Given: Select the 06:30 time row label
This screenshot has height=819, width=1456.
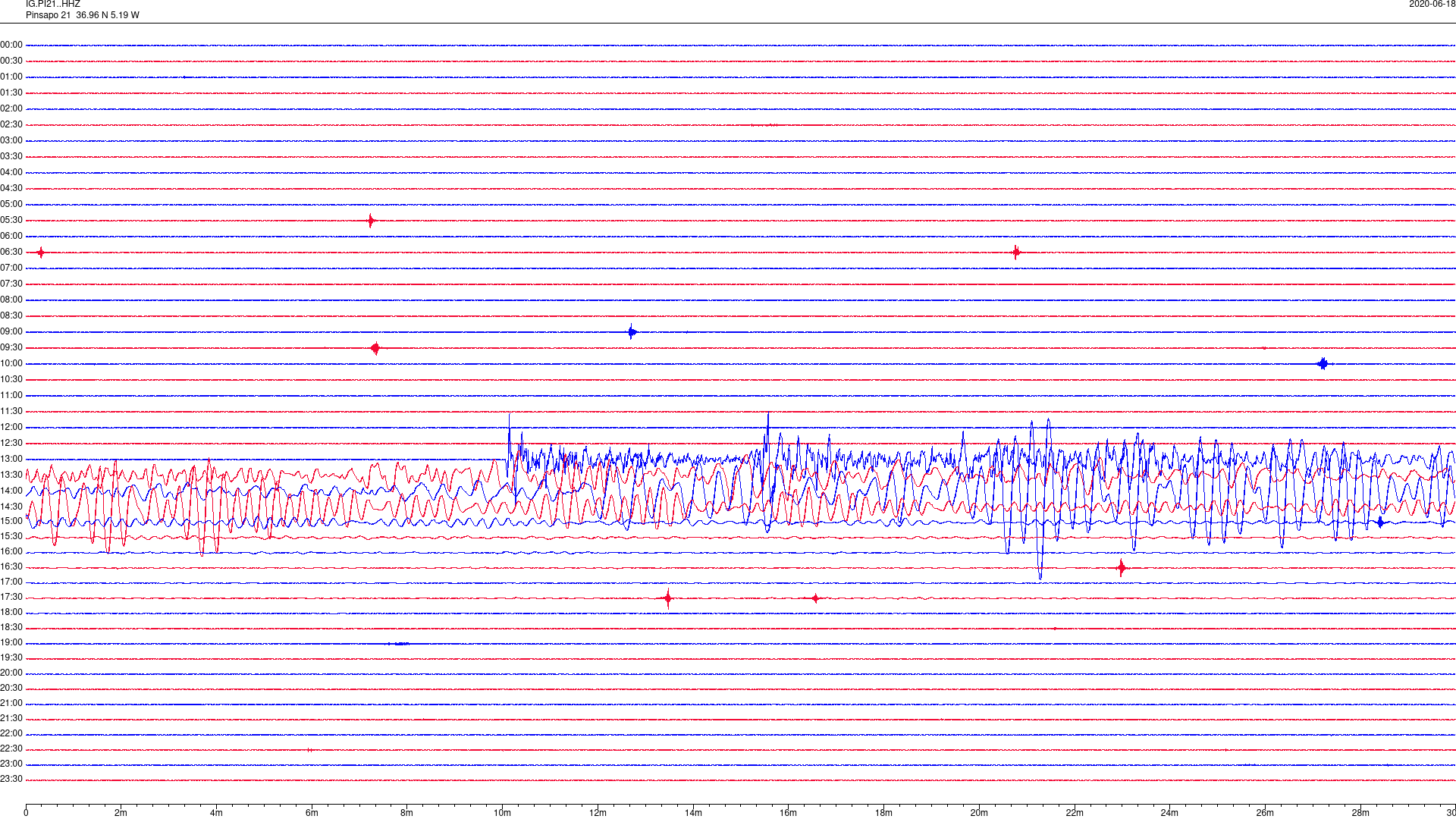Looking at the screenshot, I should pos(11,252).
